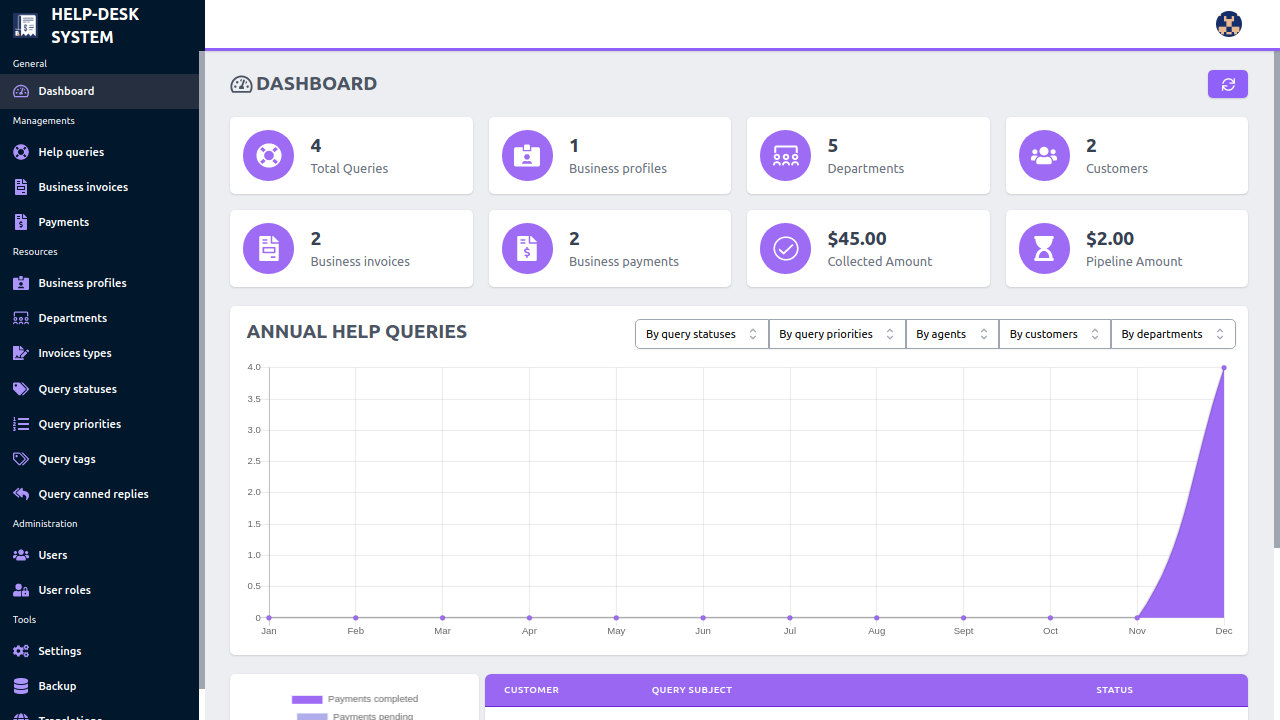Click the Help-Desk System logo icon
This screenshot has height=720, width=1280.
pos(25,26)
